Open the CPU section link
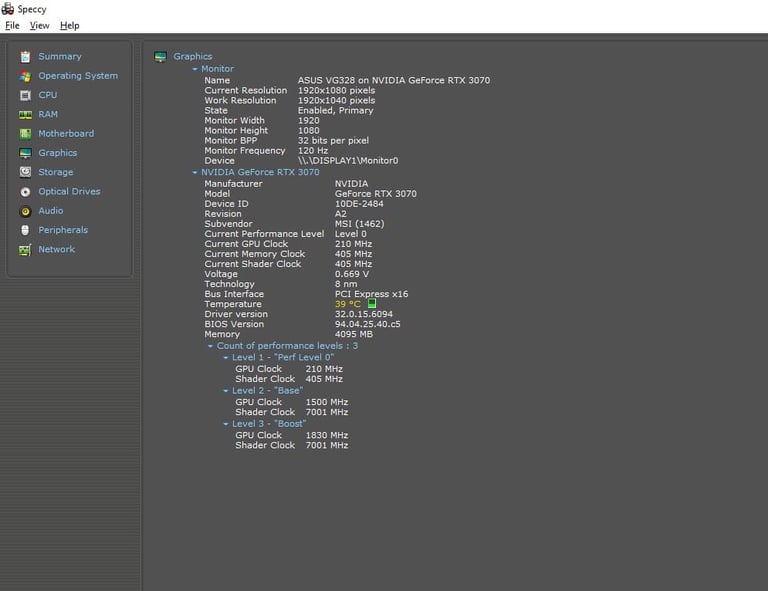This screenshot has width=768, height=591. pyautogui.click(x=48, y=95)
